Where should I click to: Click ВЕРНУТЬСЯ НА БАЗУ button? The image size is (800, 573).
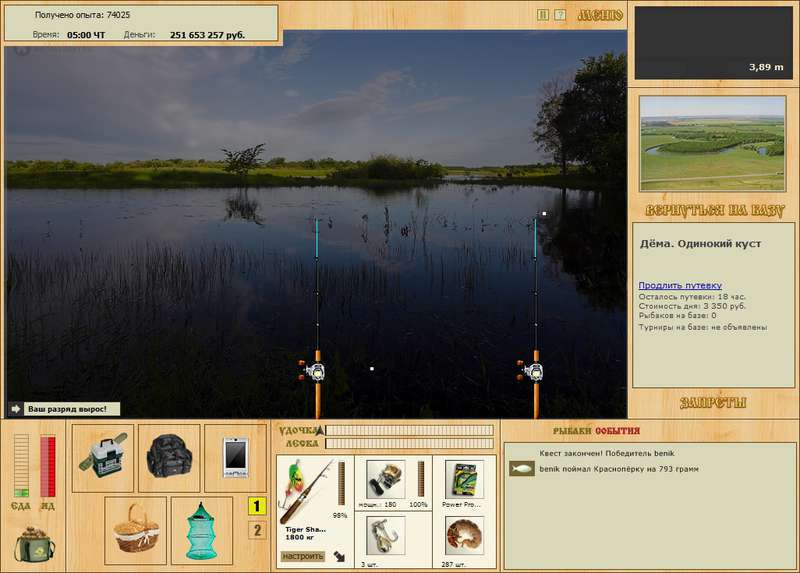click(714, 210)
